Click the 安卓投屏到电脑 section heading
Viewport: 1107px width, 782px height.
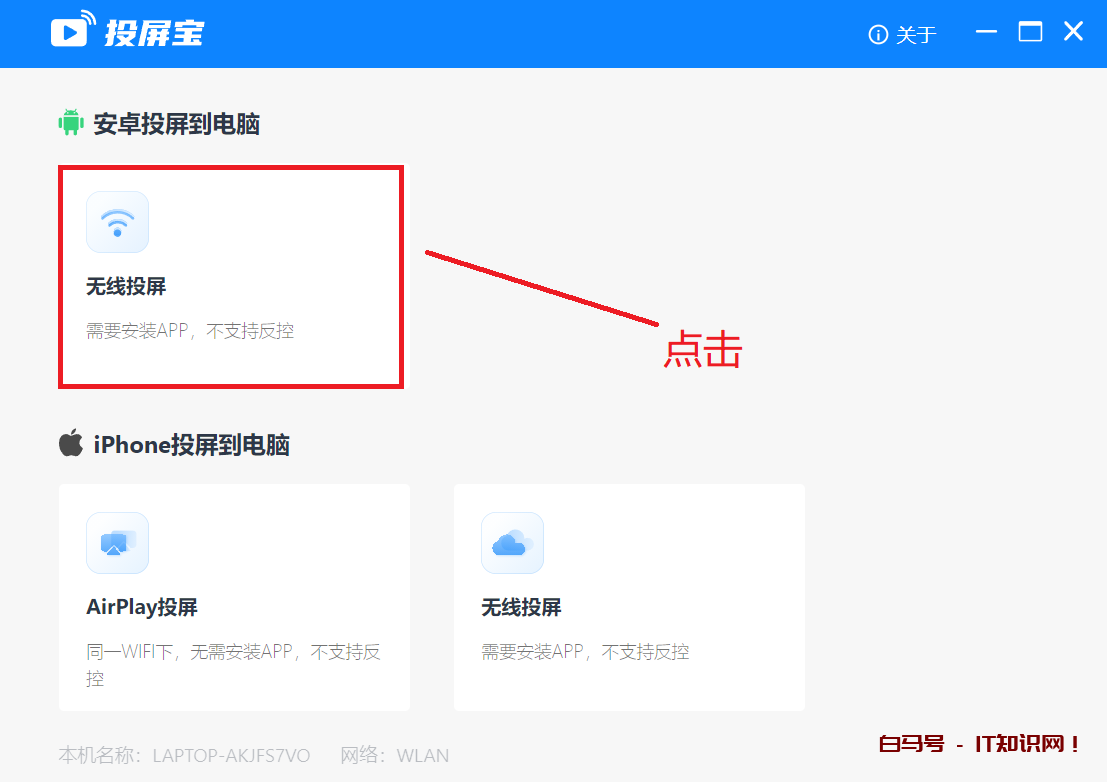pos(176,124)
